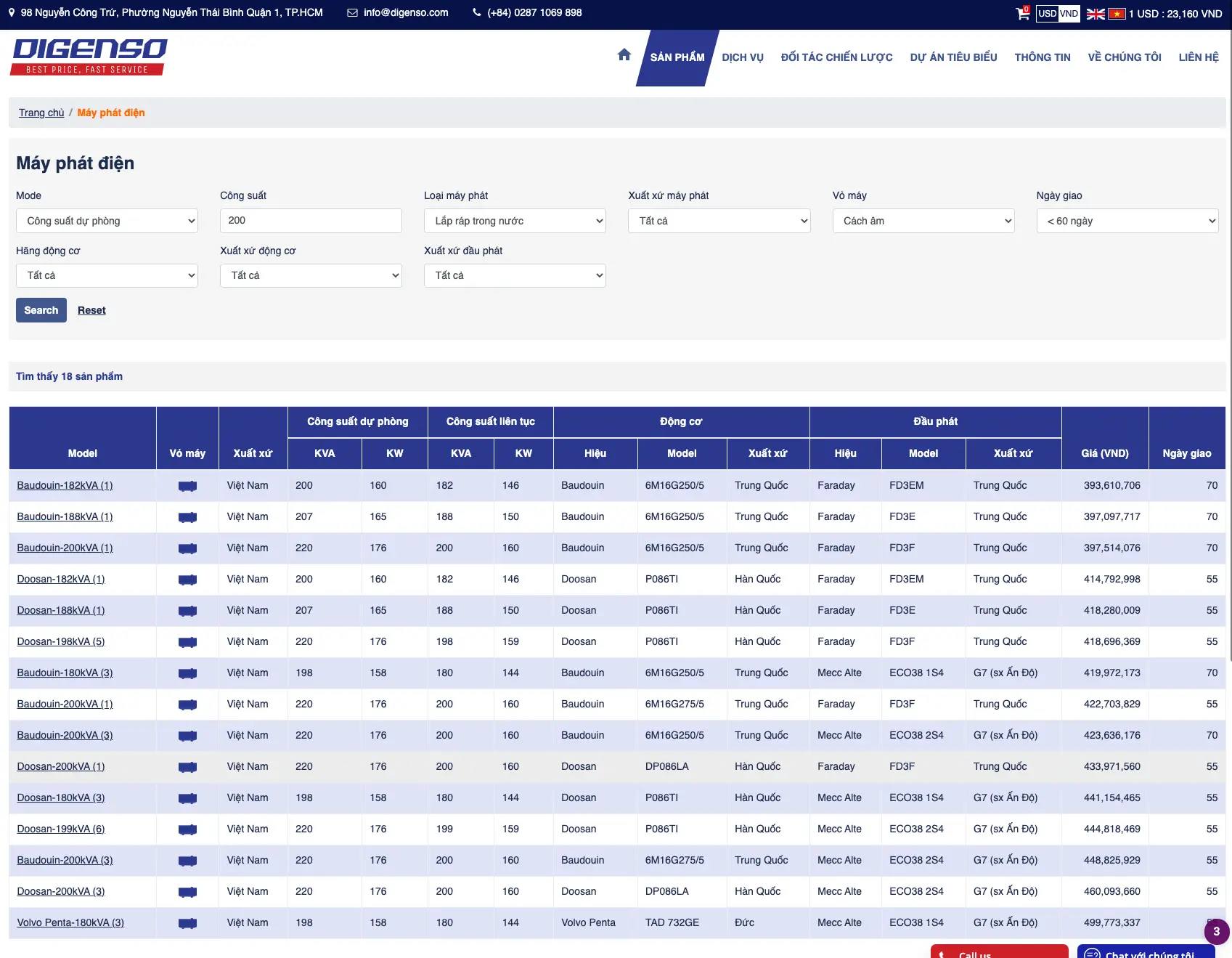Open the shopping cart icon
1232x958 pixels.
[1022, 13]
